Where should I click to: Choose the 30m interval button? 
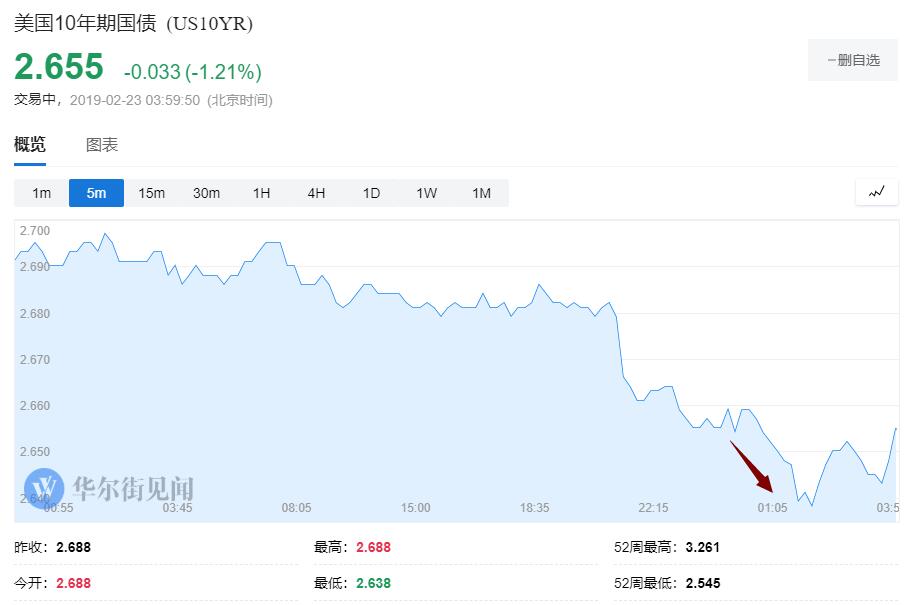(206, 193)
